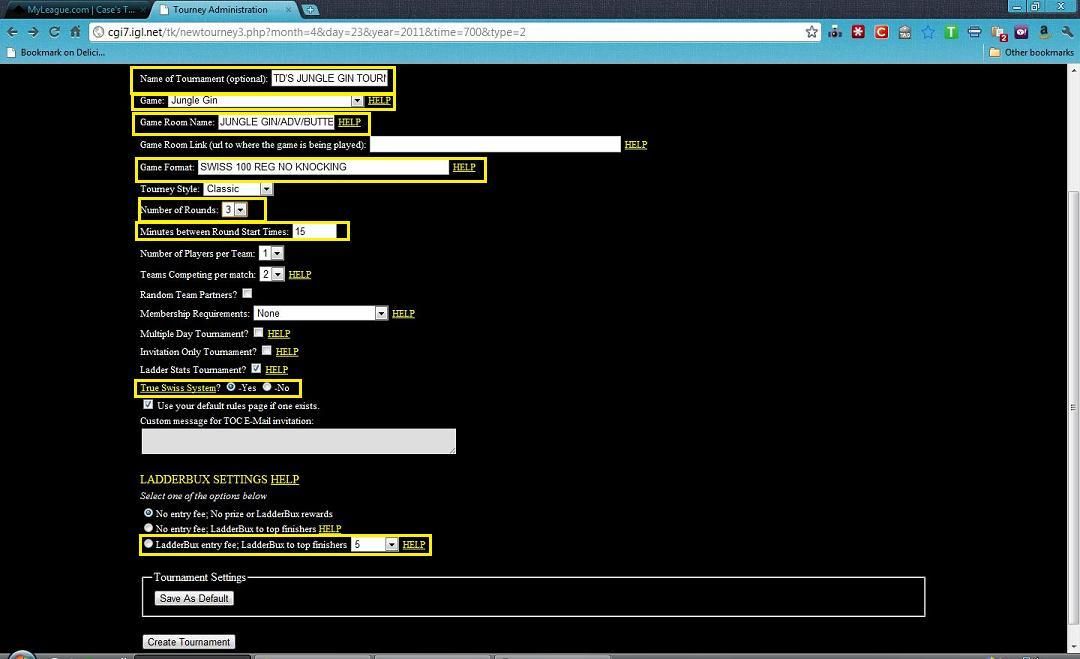This screenshot has height=659, width=1080.
Task: Go back with the browser back arrow
Action: point(12,32)
